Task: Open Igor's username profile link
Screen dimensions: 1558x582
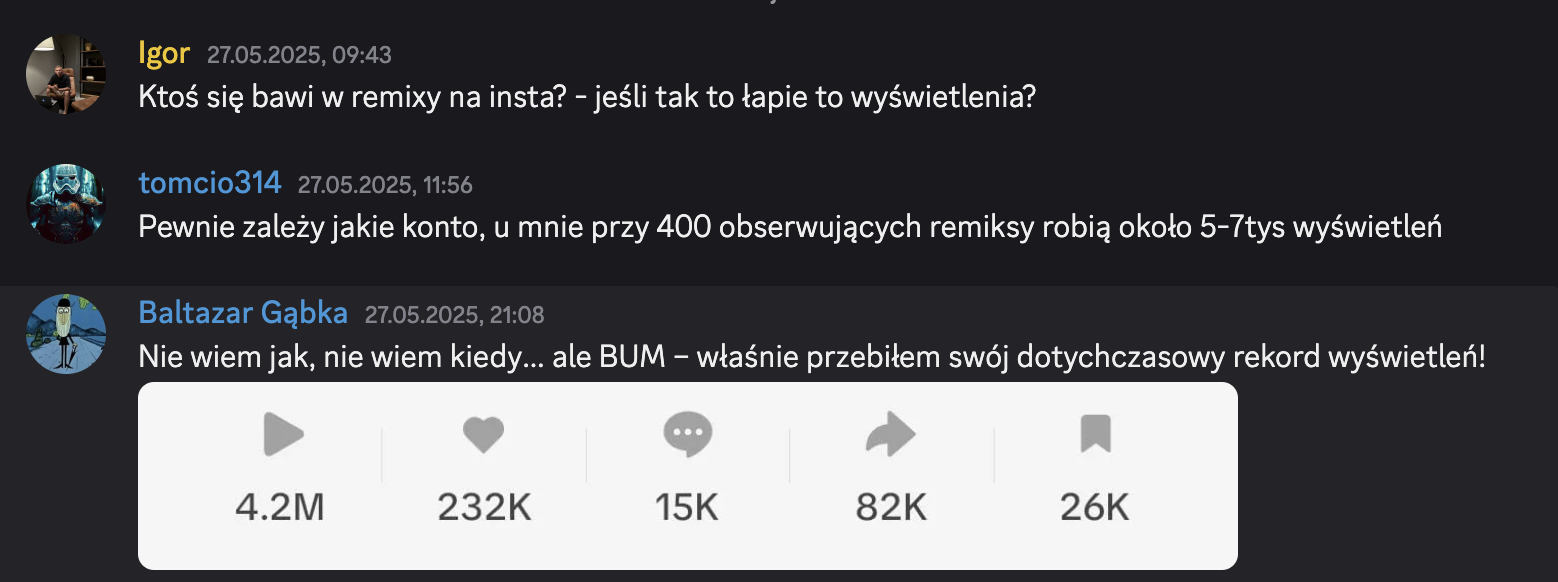Action: (x=164, y=54)
